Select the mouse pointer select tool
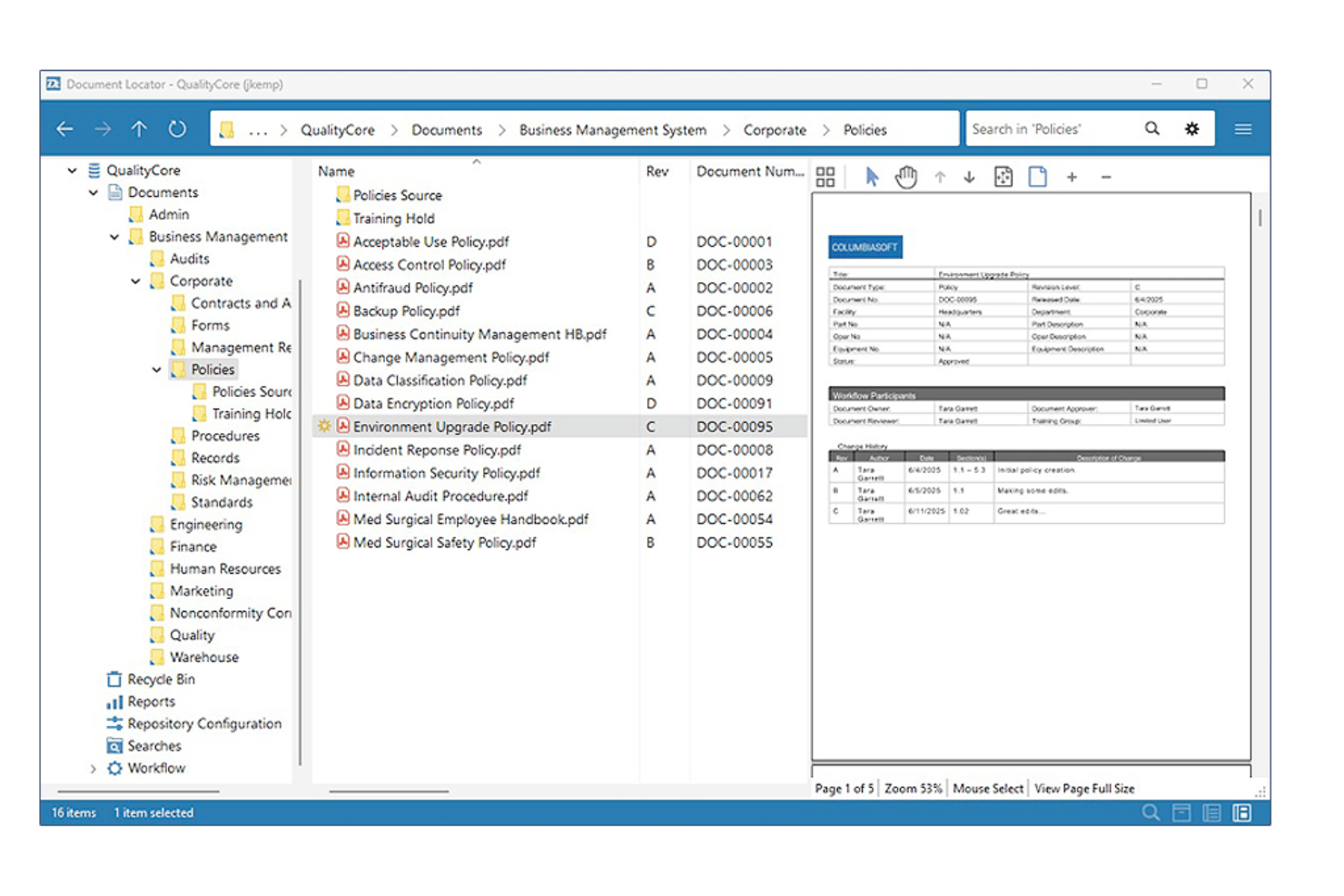The width and height of the screenshot is (1344, 896). (872, 177)
